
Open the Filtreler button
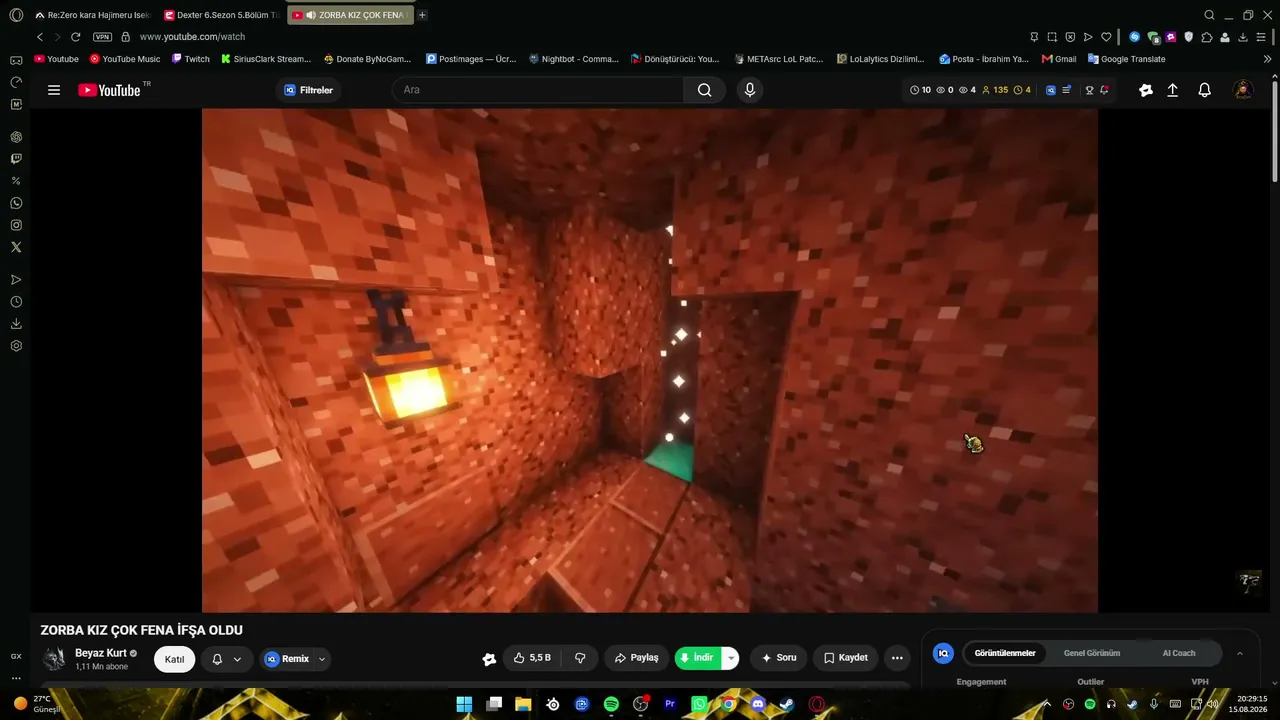coord(308,90)
